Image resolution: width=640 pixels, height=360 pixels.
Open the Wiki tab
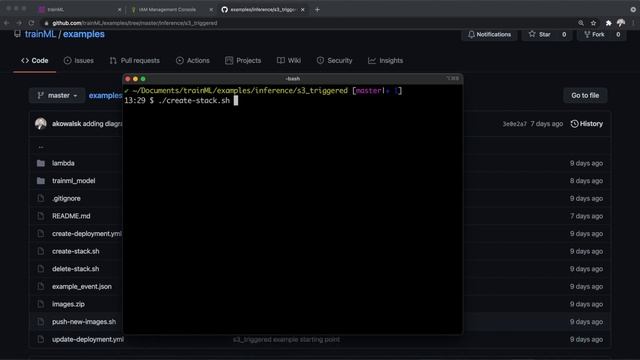click(289, 60)
